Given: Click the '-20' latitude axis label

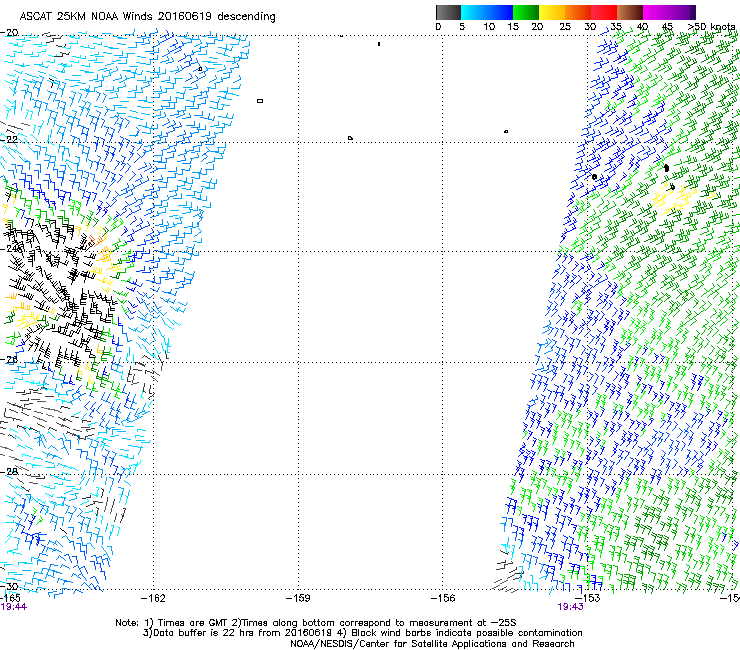Looking at the screenshot, I should coord(9,33).
